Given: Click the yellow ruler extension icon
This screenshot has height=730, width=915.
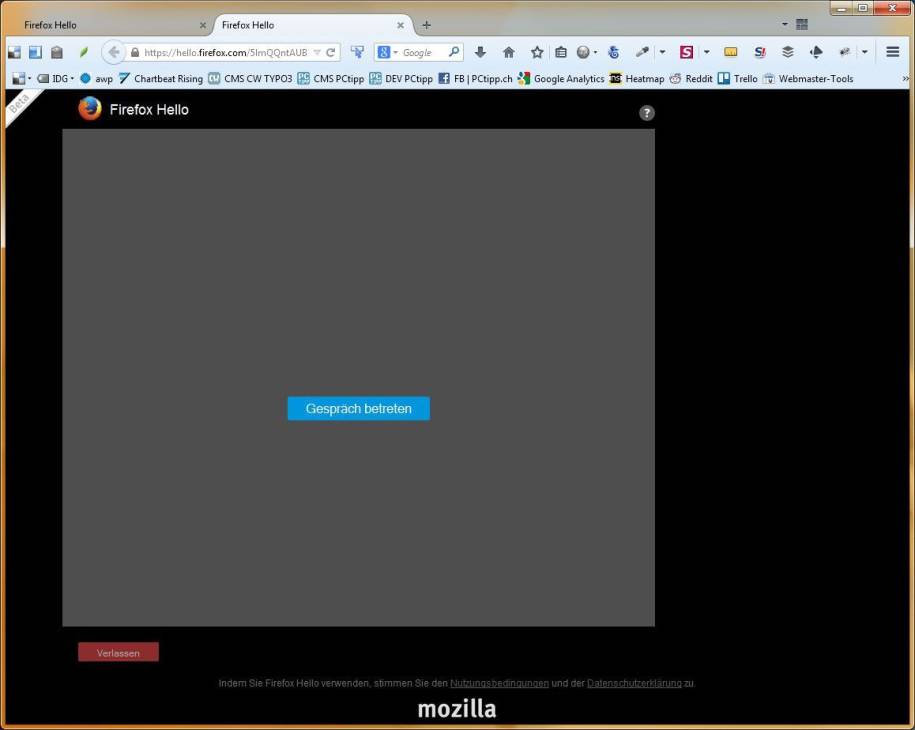Looking at the screenshot, I should pyautogui.click(x=731, y=53).
